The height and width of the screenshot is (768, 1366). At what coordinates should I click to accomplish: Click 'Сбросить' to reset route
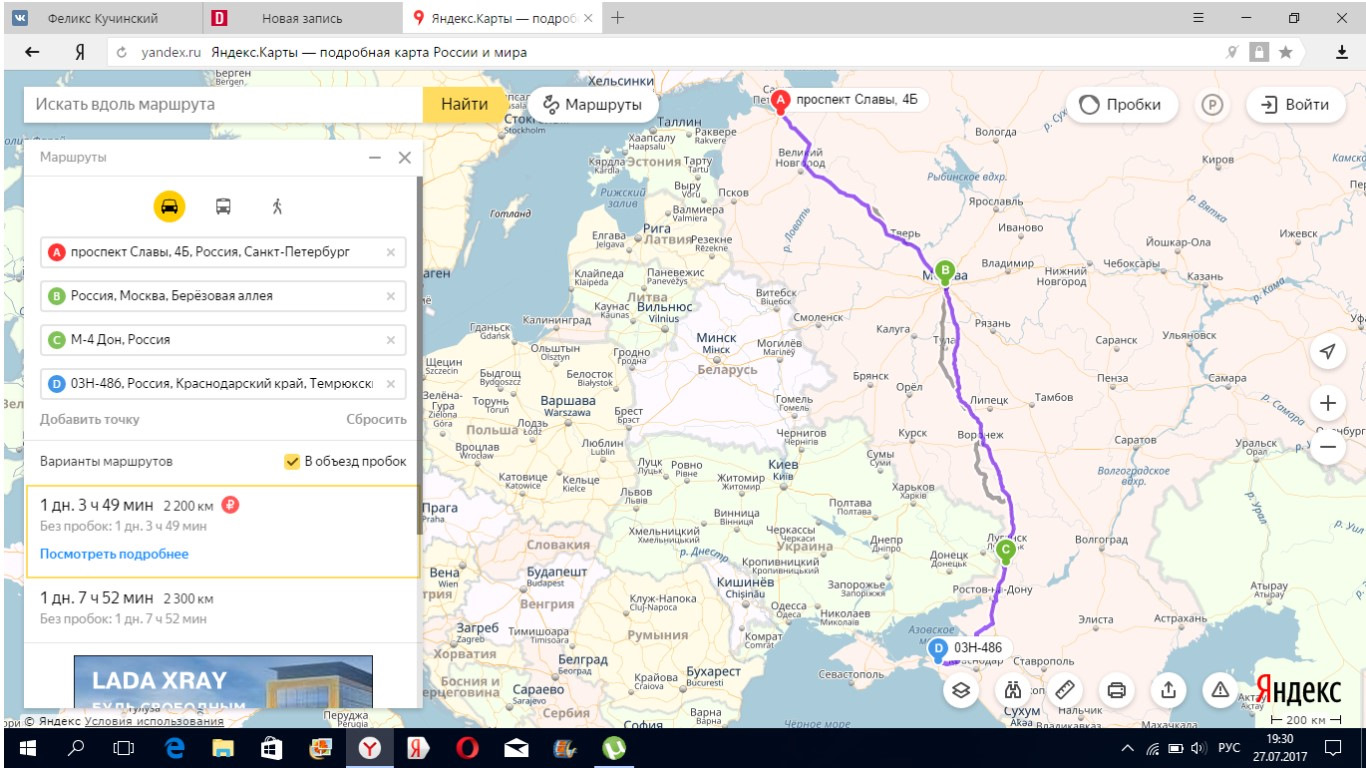(377, 419)
